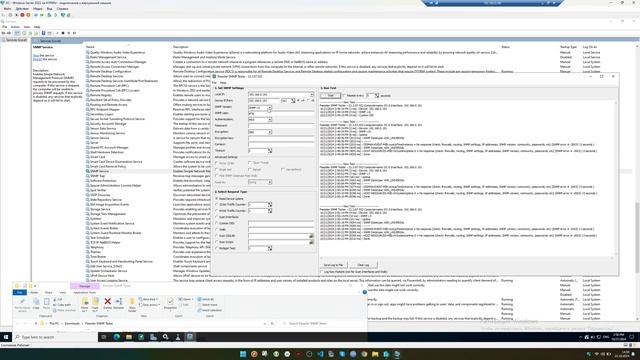Click the device Port spinner arrows
Image resolution: width=640 pixels, height=360 pixels.
(x=293, y=100)
